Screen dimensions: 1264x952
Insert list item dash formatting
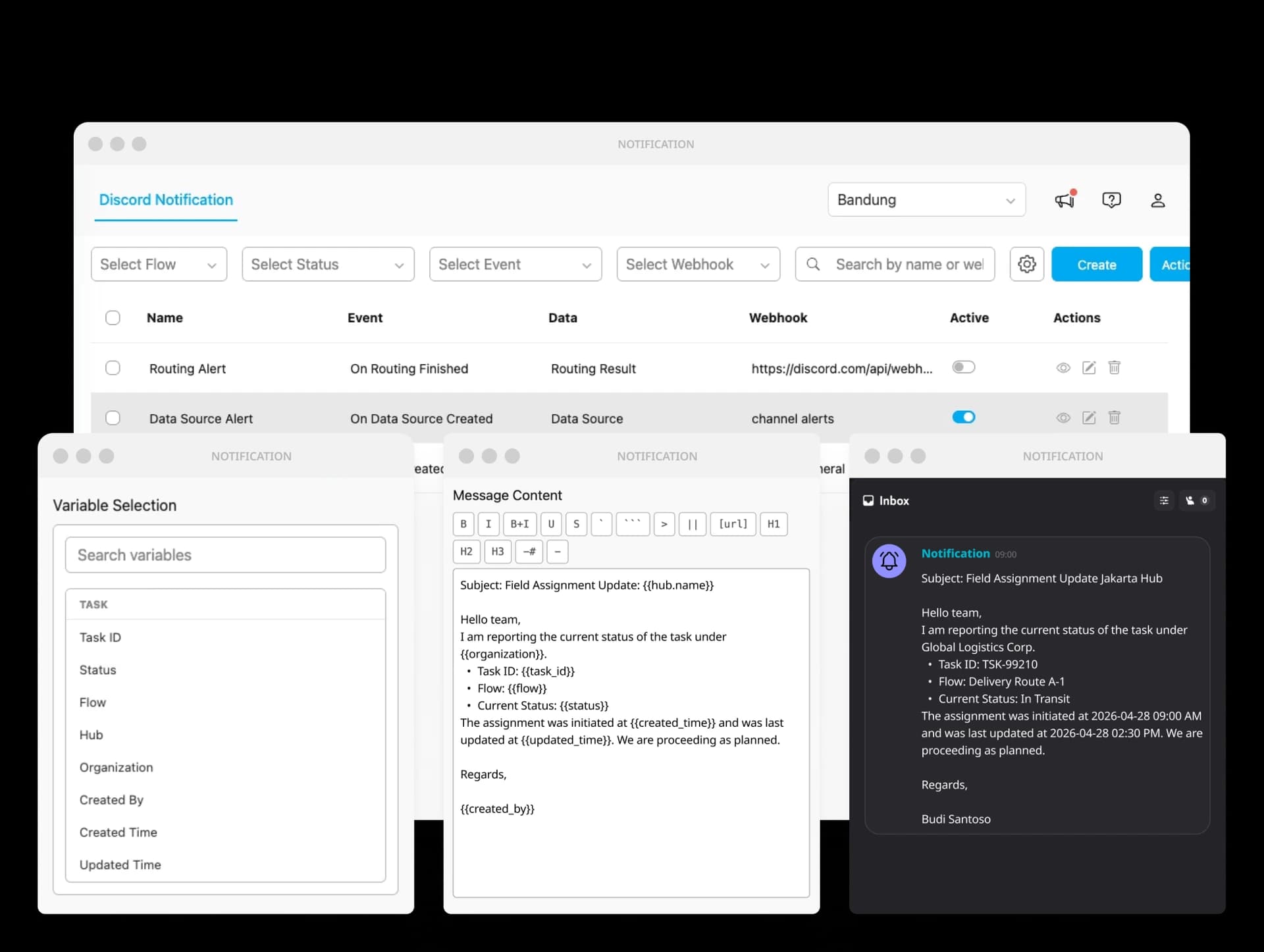[558, 552]
